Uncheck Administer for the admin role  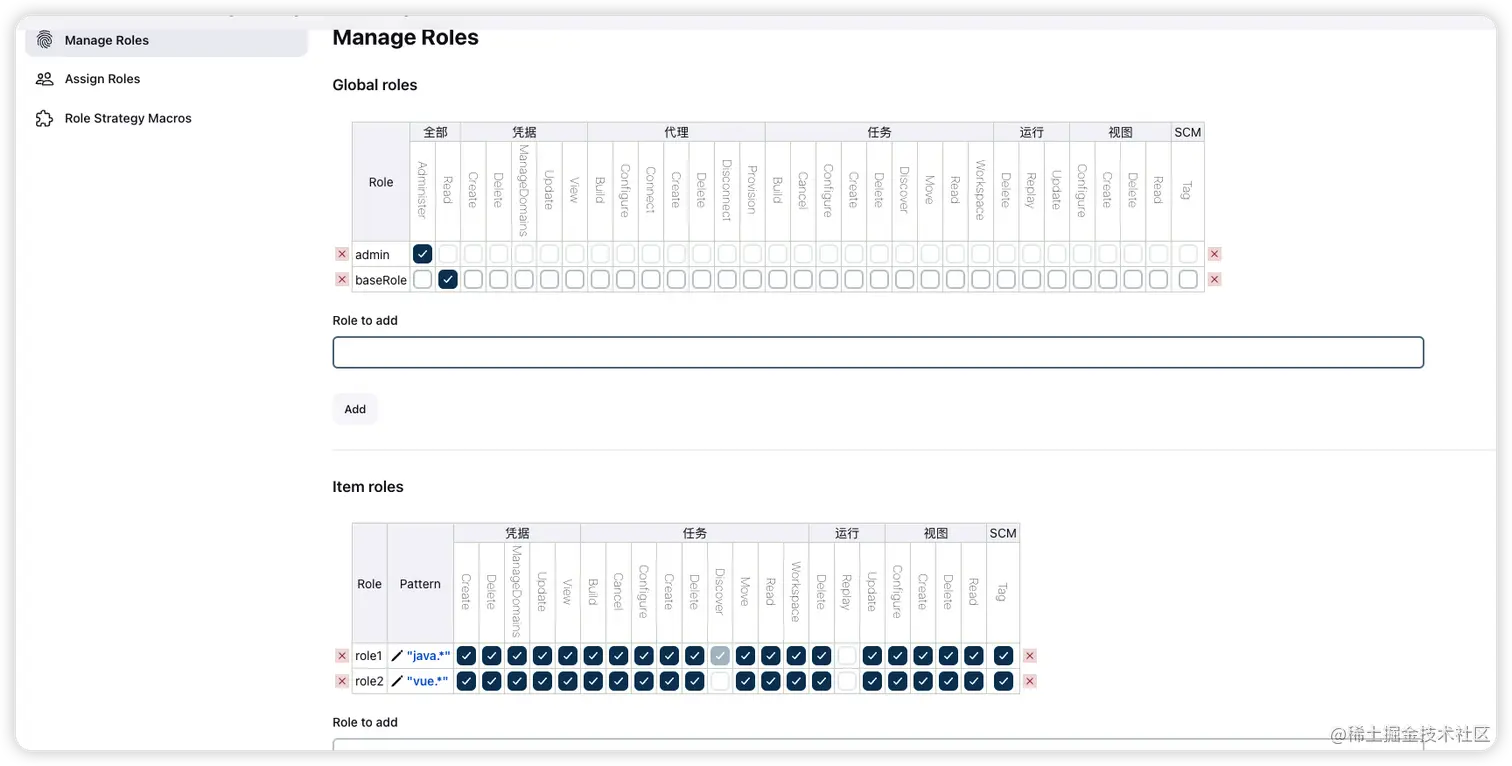(x=422, y=254)
